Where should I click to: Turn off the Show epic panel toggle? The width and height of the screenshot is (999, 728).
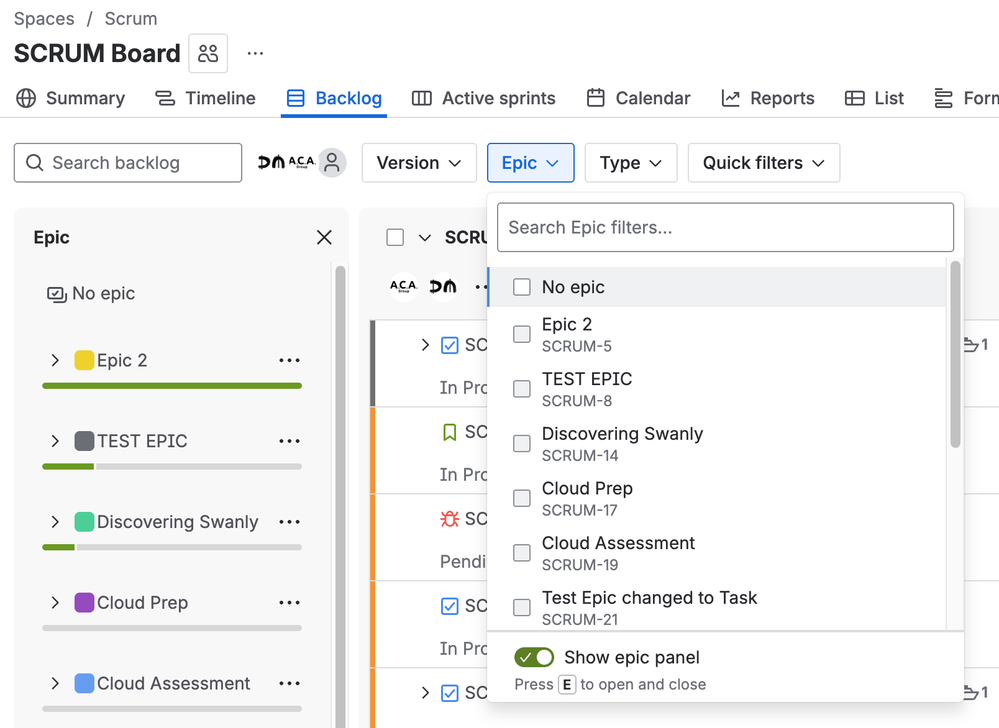534,657
